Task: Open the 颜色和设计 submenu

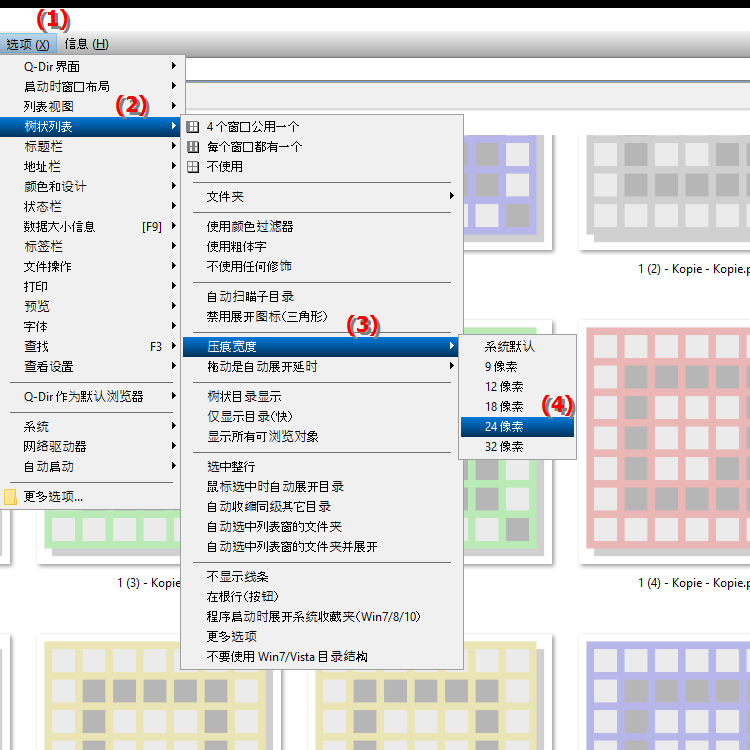Action: pos(90,186)
